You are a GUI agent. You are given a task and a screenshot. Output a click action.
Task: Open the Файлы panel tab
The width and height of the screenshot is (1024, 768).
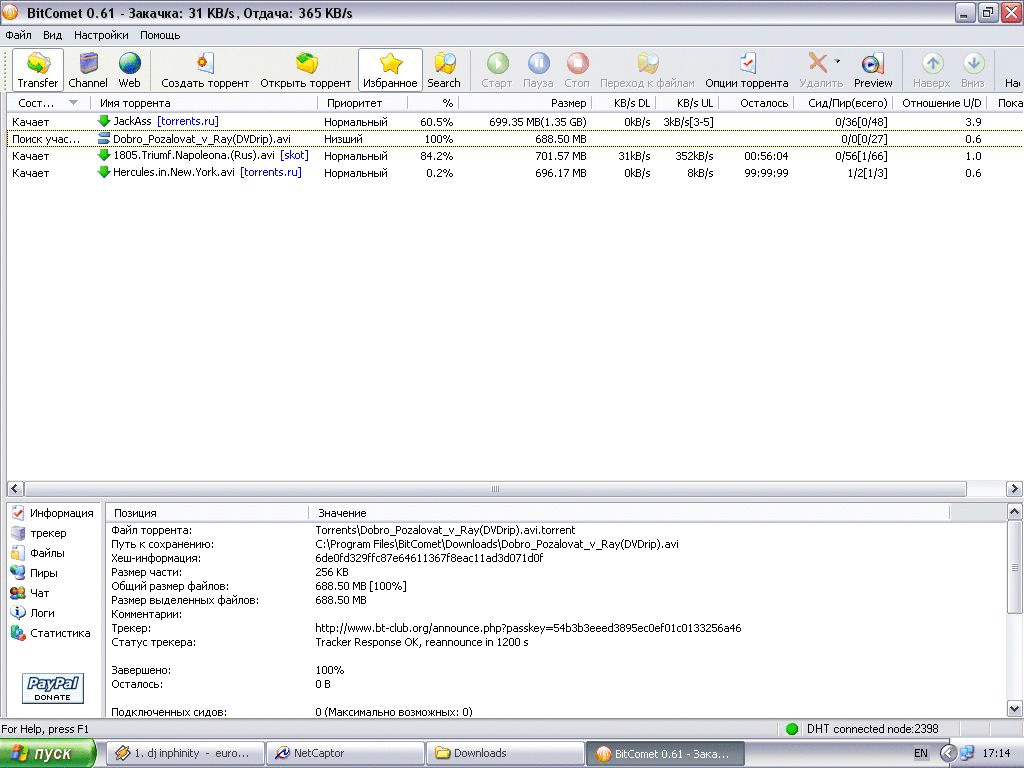pyautogui.click(x=38, y=553)
